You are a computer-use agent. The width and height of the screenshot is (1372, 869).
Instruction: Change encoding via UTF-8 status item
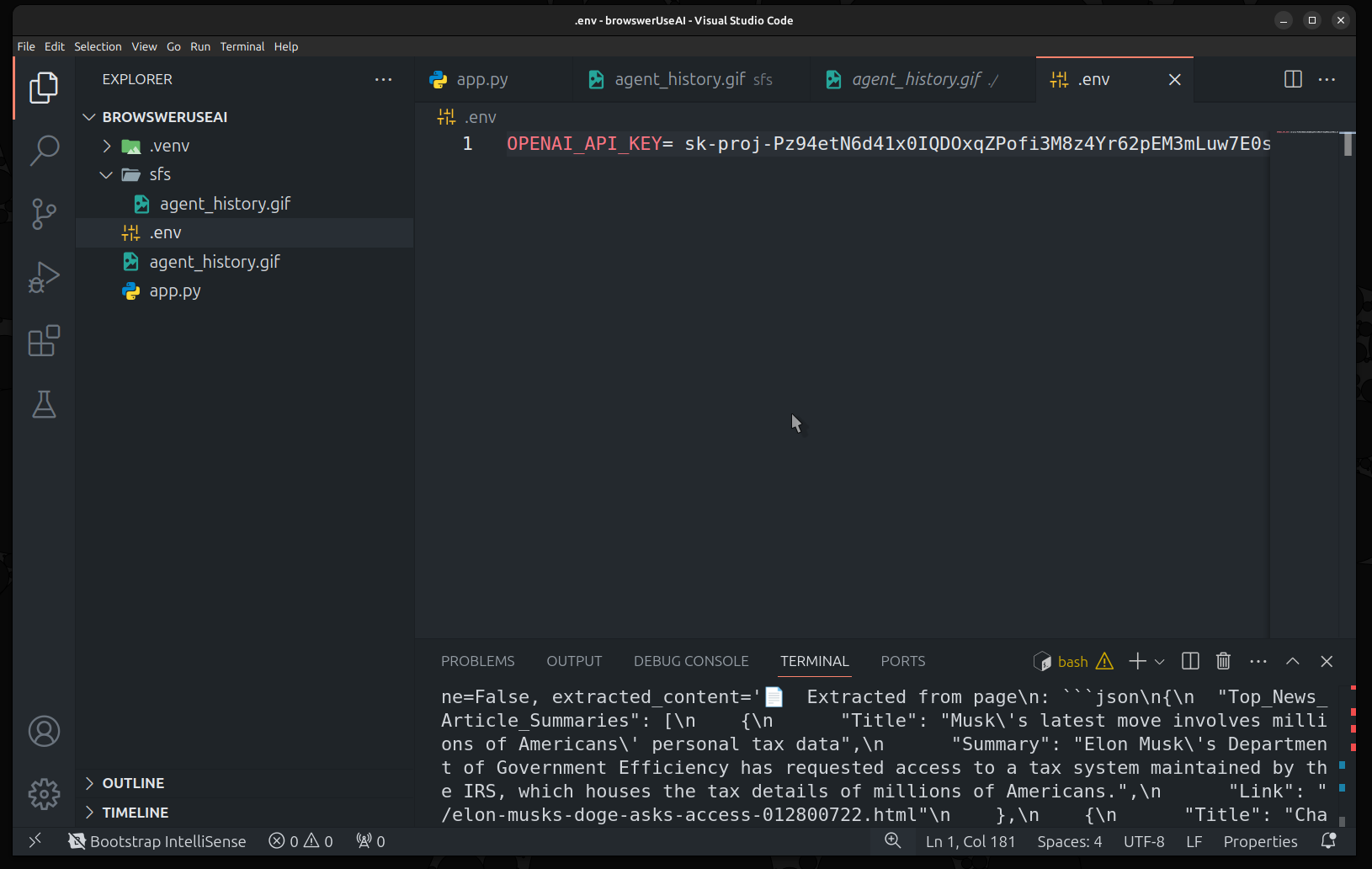tap(1144, 840)
